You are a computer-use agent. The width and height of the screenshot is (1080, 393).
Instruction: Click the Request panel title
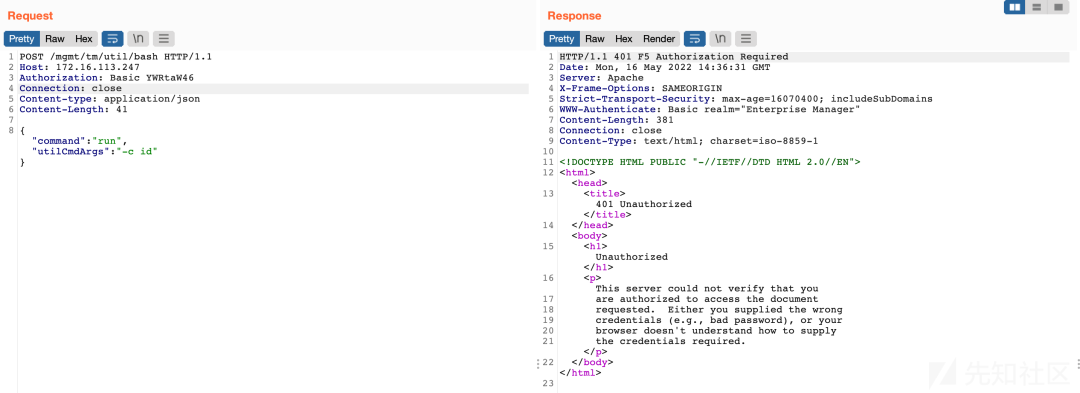30,15
